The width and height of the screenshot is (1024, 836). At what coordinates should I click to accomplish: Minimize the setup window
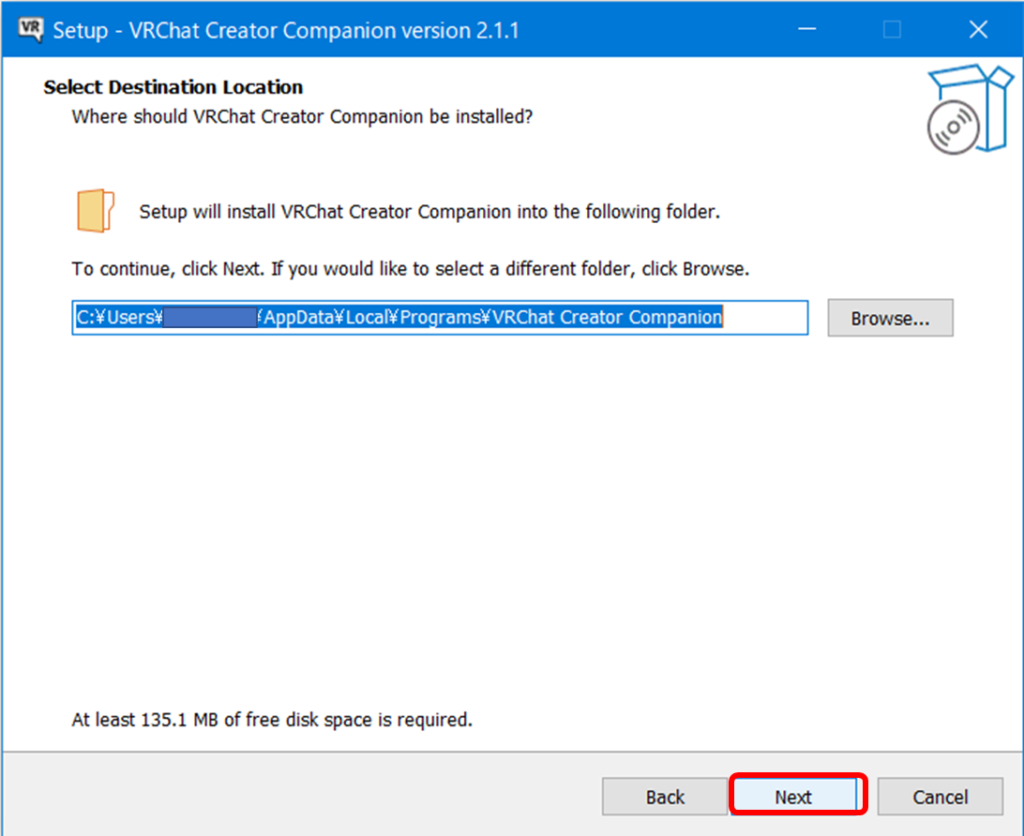pyautogui.click(x=805, y=30)
